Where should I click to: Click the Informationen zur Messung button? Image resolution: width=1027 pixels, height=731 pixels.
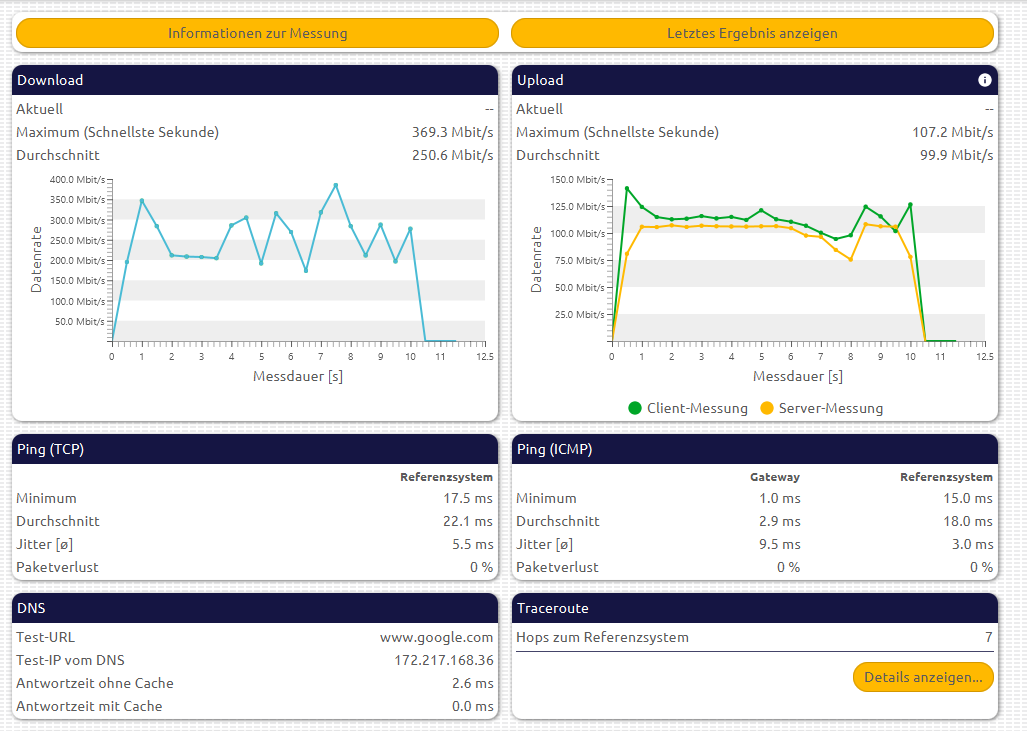(257, 33)
